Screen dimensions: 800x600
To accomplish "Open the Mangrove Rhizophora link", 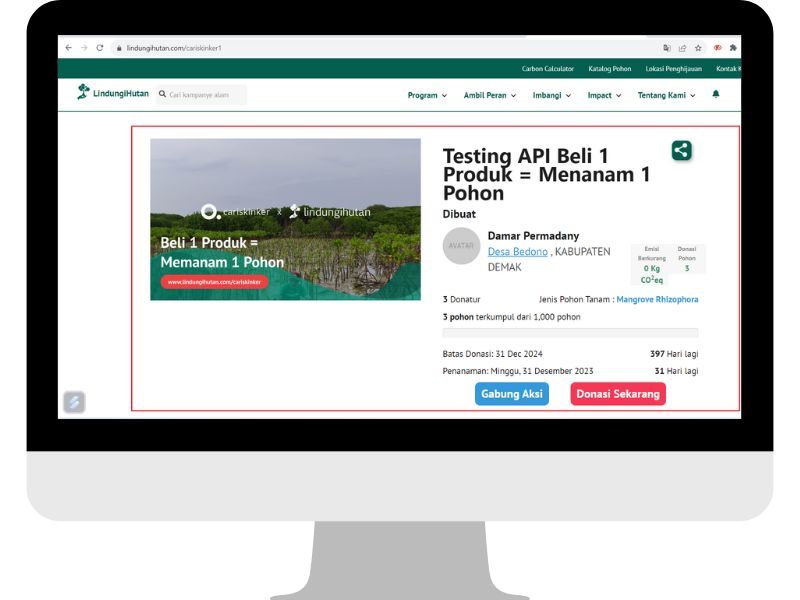I will click(x=657, y=299).
